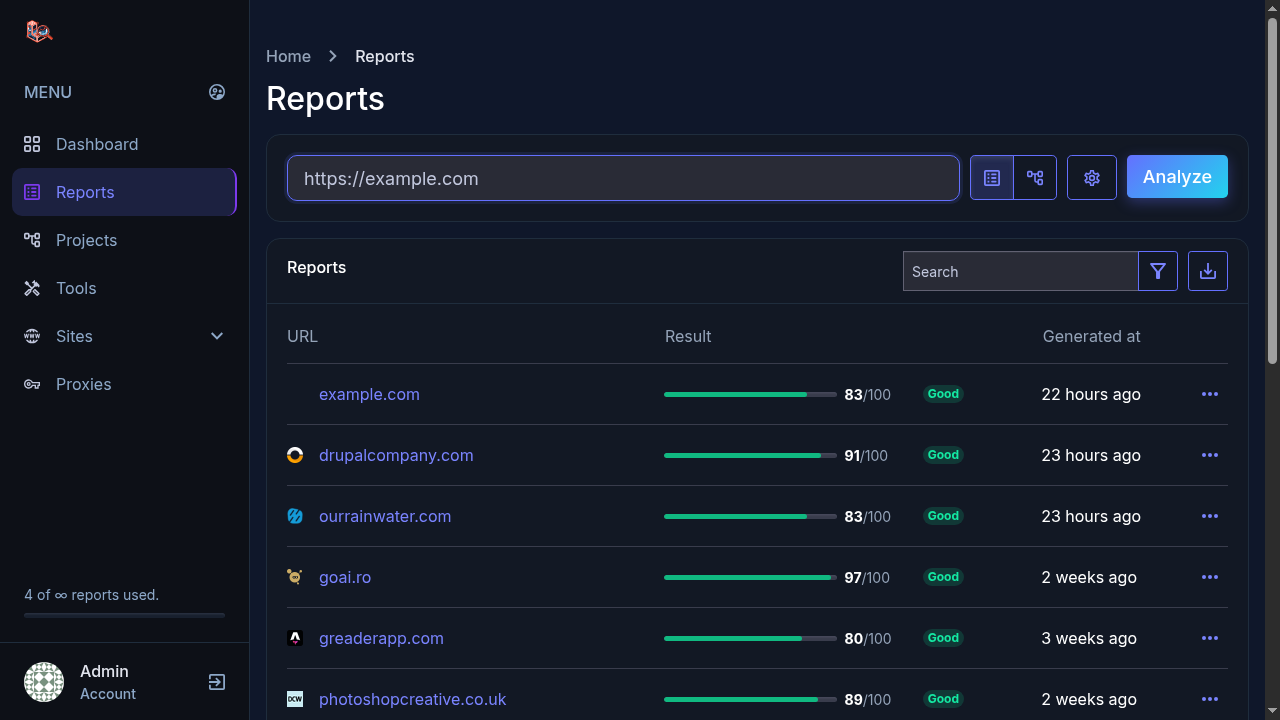Open more options for photoshopcreative.co.uk row

[x=1210, y=699]
